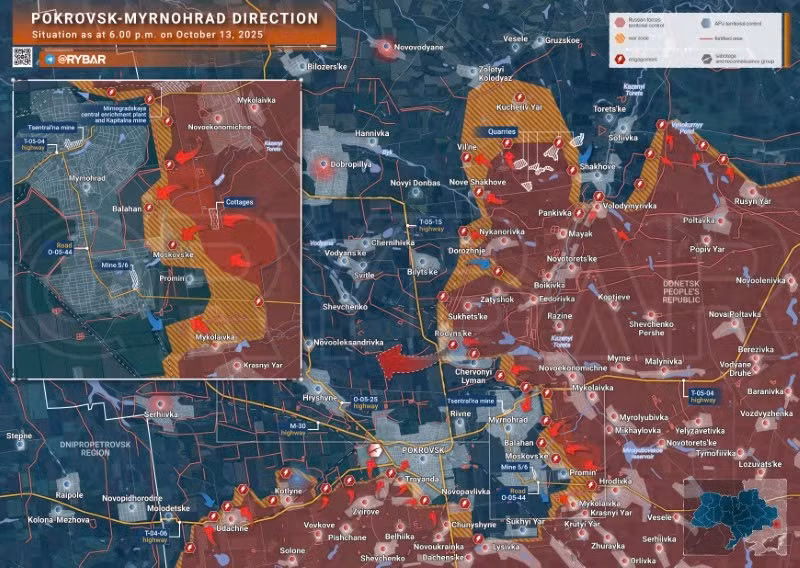Click the engagement icon right of Novopavlivka
This screenshot has height=568, width=800.
tap(464, 504)
